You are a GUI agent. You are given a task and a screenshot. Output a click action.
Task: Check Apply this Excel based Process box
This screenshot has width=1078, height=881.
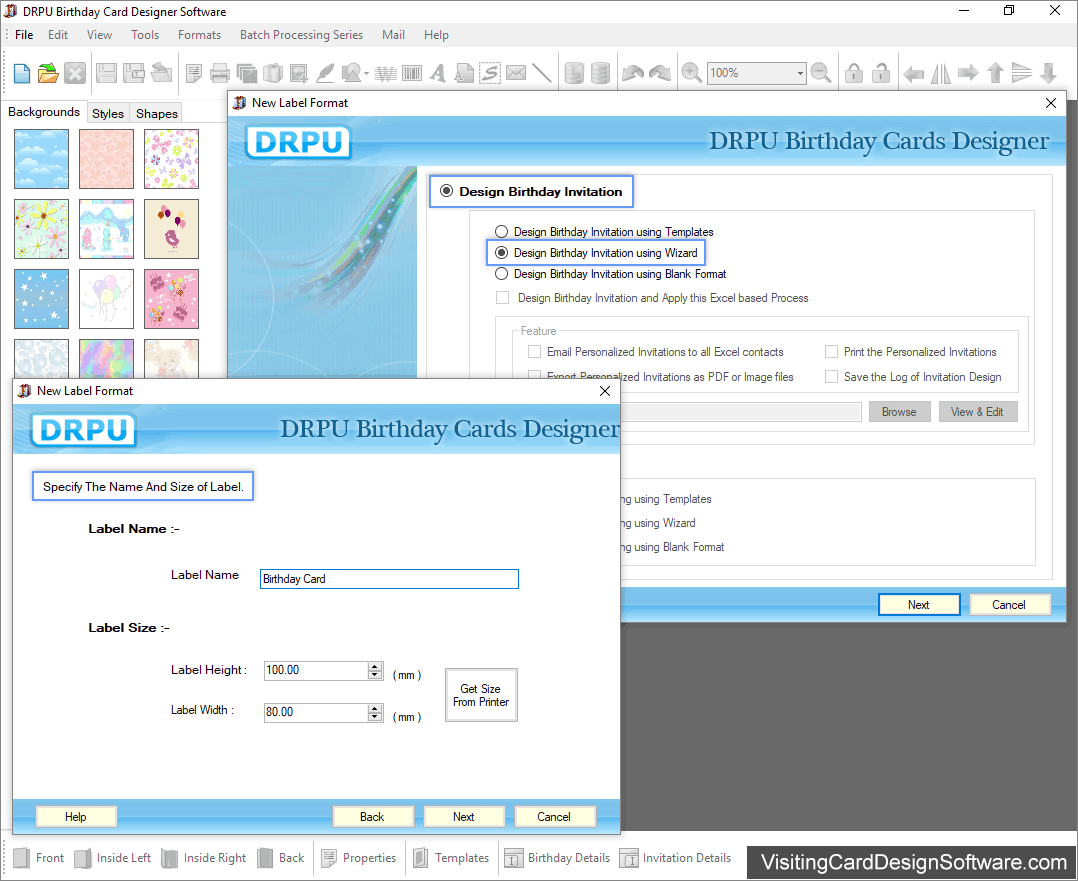(503, 298)
